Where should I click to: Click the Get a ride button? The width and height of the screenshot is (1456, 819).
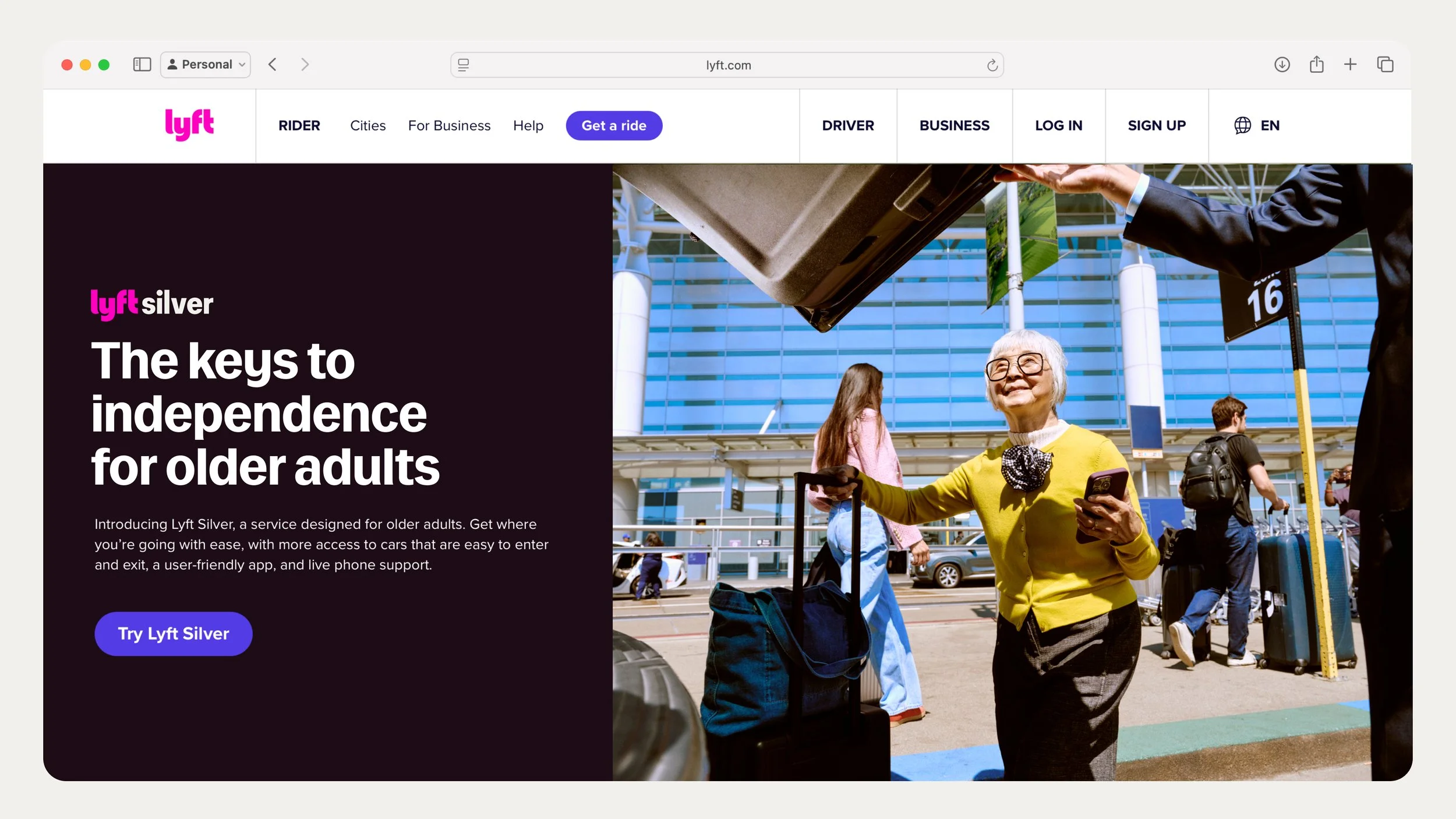coord(614,125)
